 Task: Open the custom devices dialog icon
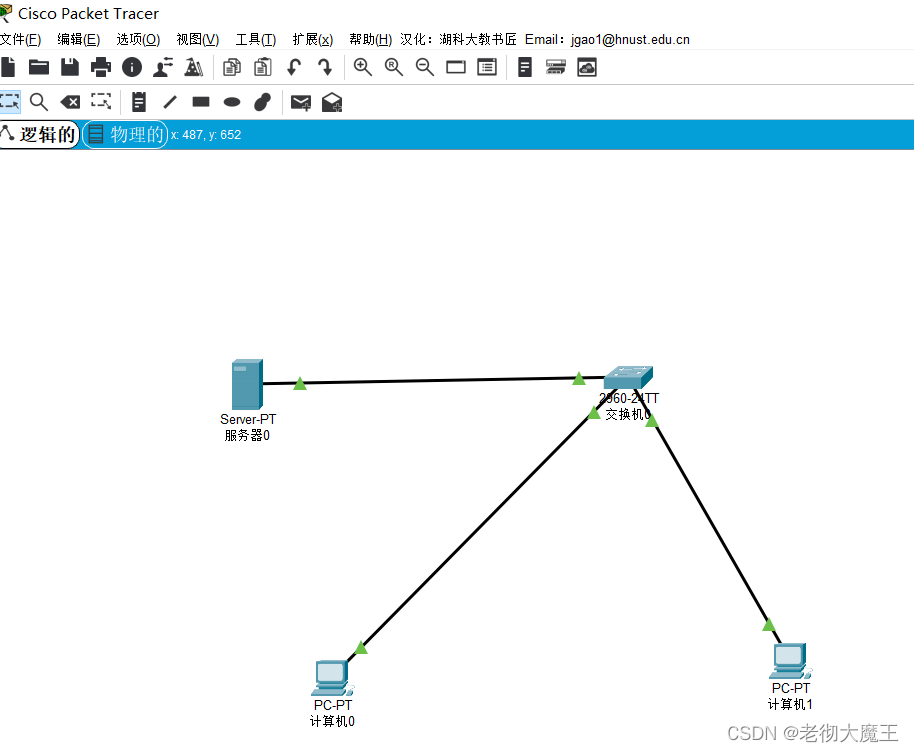[x=487, y=67]
